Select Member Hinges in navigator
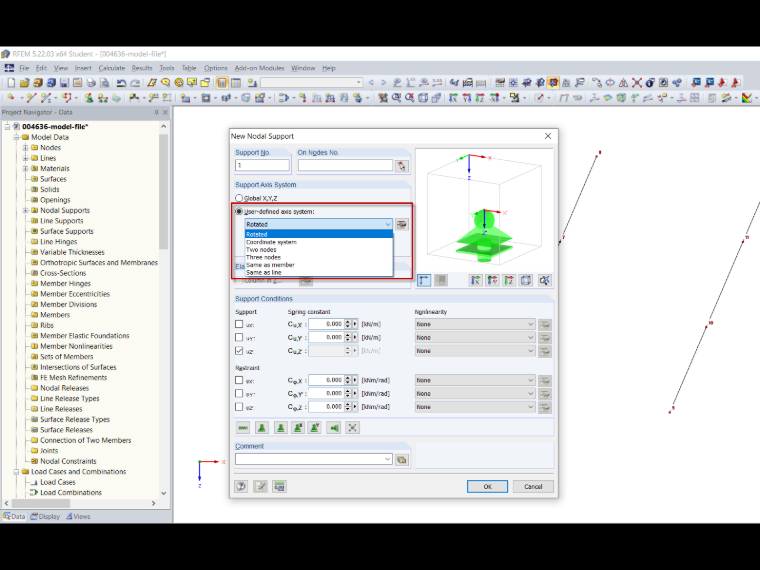This screenshot has height=570, width=760. pos(65,284)
